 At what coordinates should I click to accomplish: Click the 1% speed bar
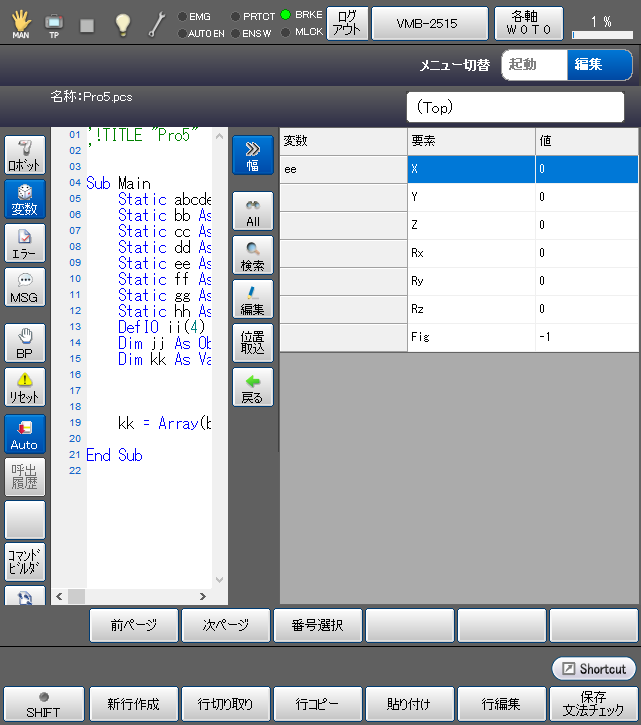click(601, 24)
